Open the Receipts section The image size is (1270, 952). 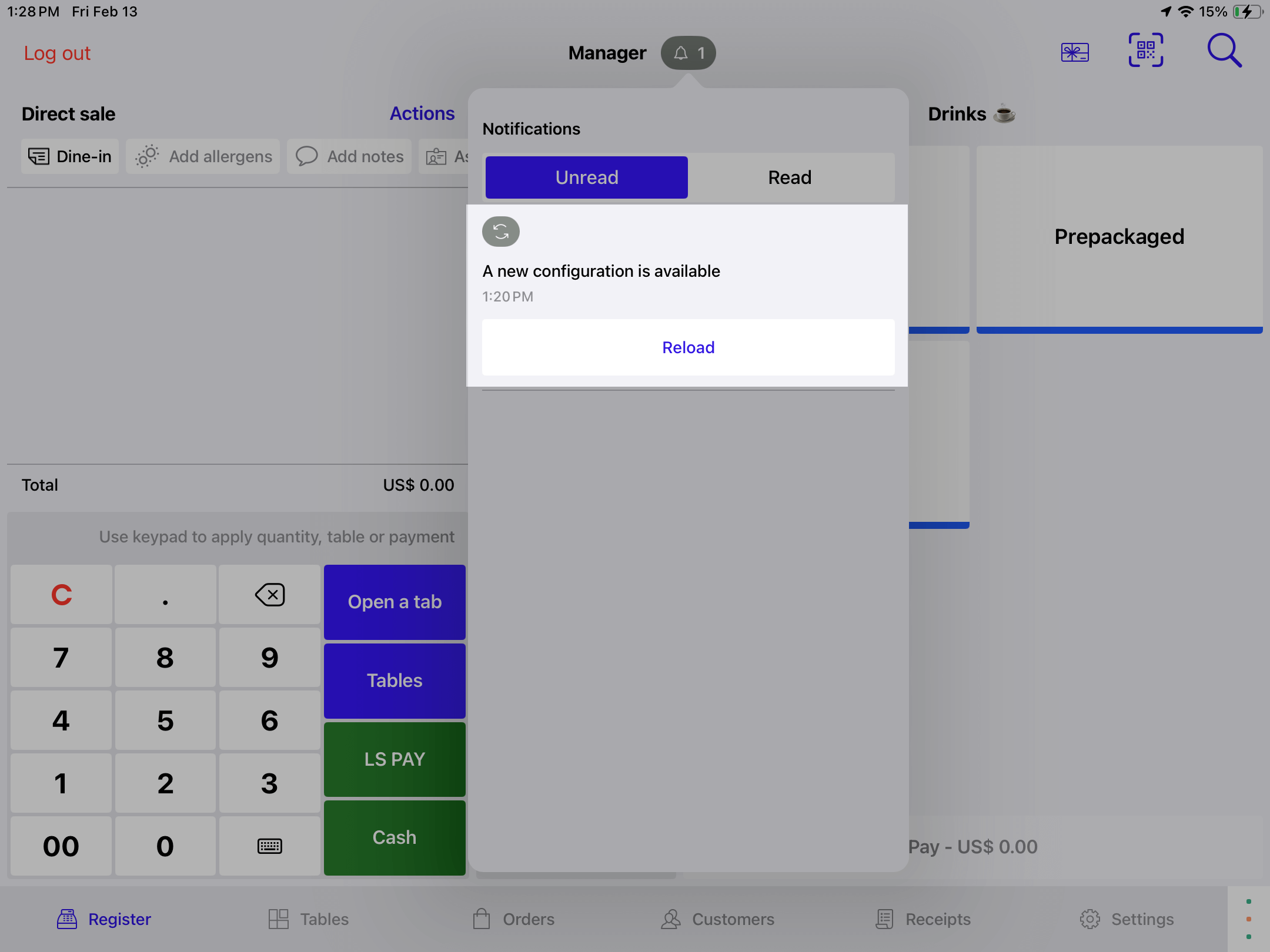[x=922, y=919]
